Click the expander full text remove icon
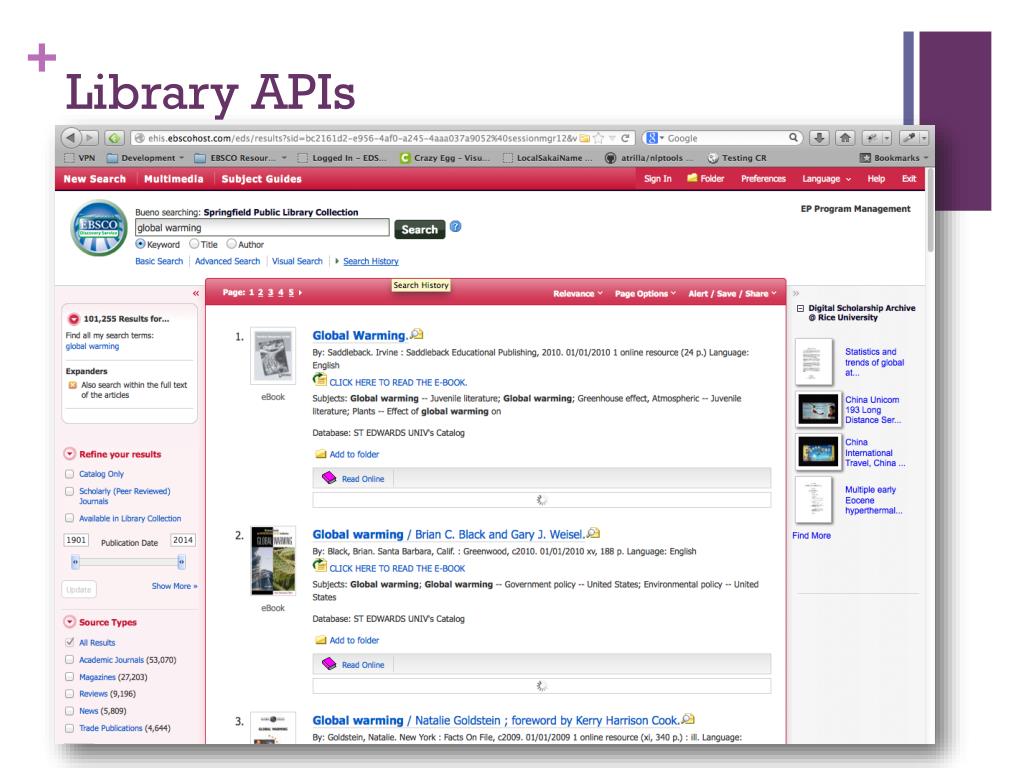The image size is (1024, 768). [73, 385]
